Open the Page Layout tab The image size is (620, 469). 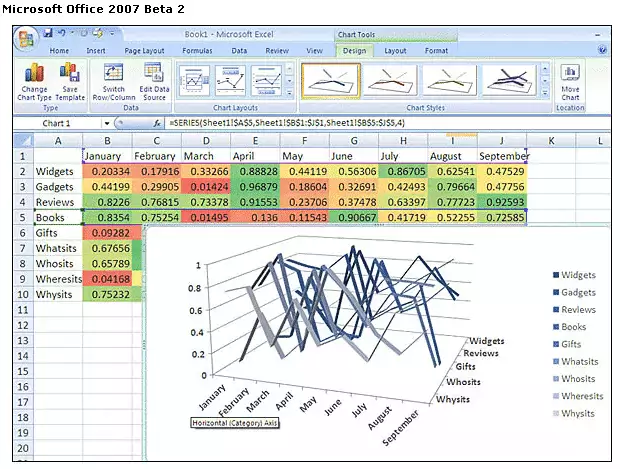tap(146, 50)
